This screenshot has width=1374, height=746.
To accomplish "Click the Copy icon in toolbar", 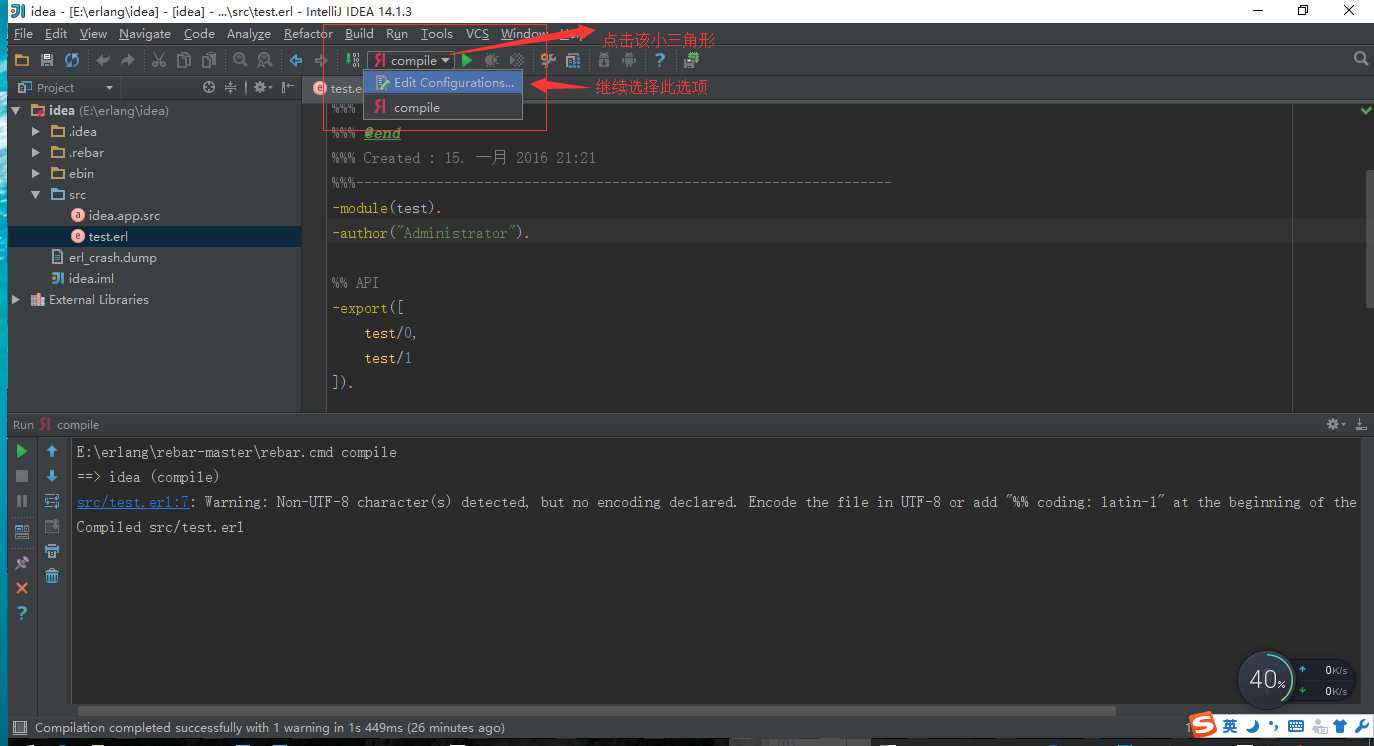I will click(183, 61).
